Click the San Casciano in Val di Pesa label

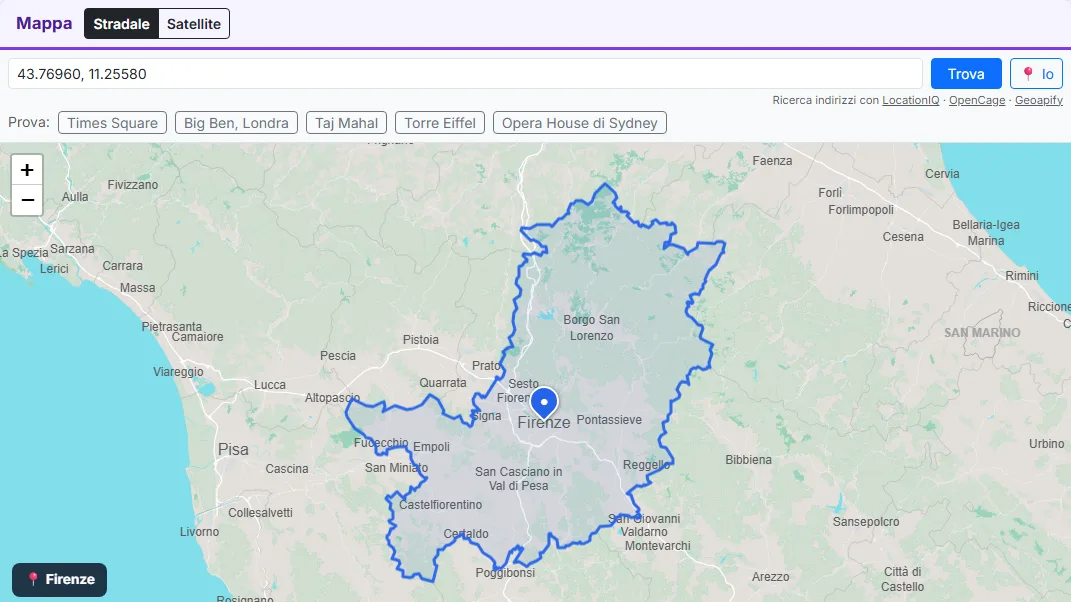[518, 478]
